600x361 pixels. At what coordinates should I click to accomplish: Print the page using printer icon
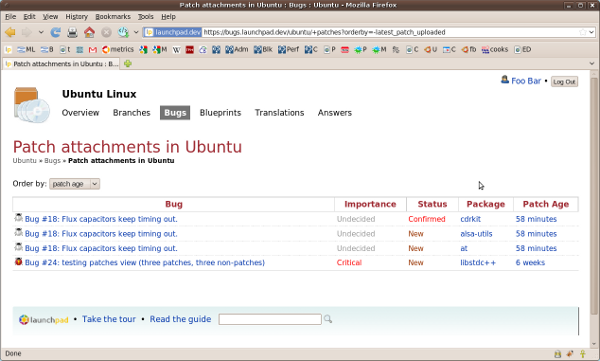coord(72,33)
